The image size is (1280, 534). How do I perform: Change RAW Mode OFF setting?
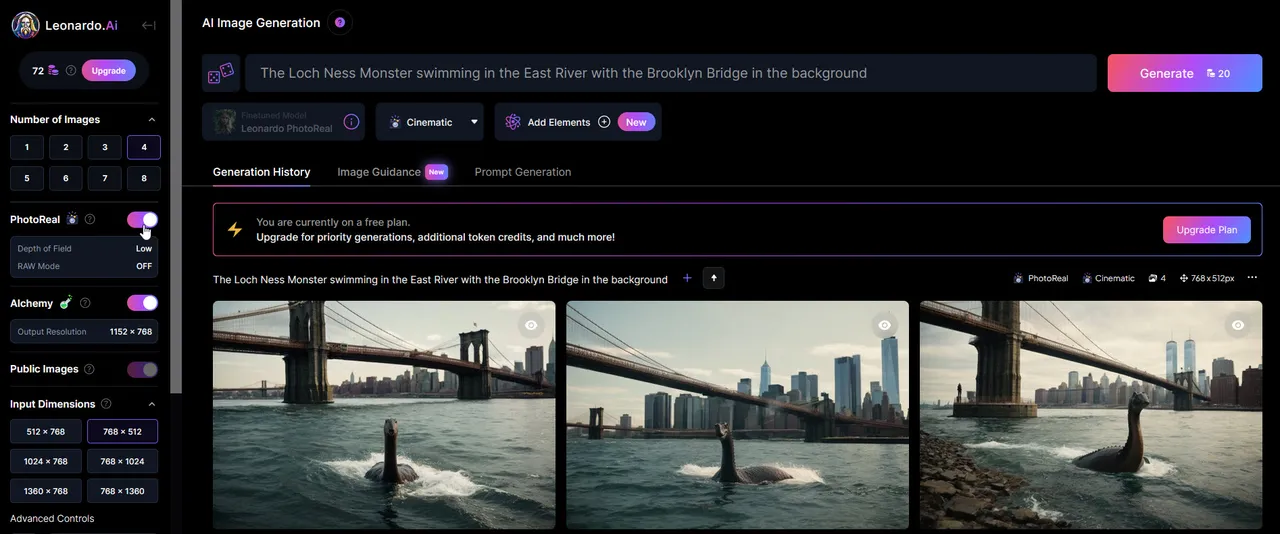(85, 266)
